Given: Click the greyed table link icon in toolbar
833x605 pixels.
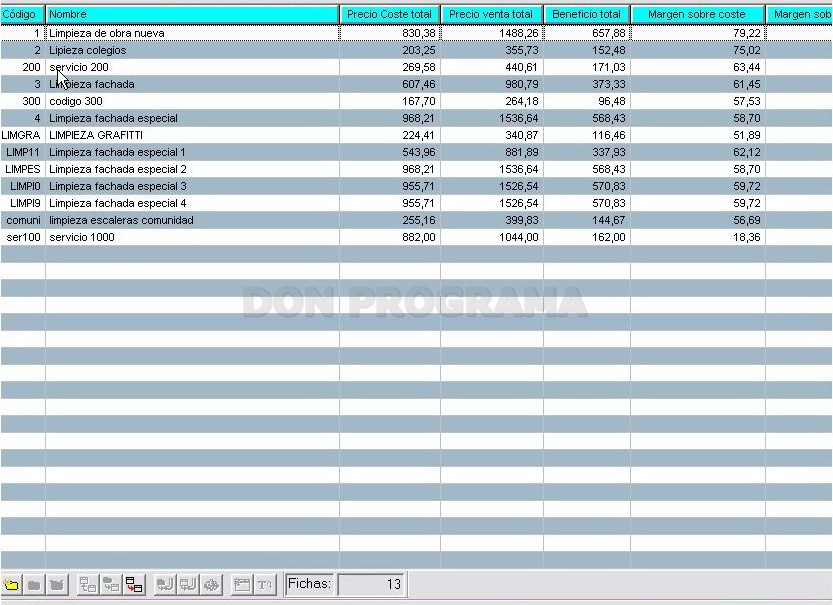Looking at the screenshot, I should [88, 585].
